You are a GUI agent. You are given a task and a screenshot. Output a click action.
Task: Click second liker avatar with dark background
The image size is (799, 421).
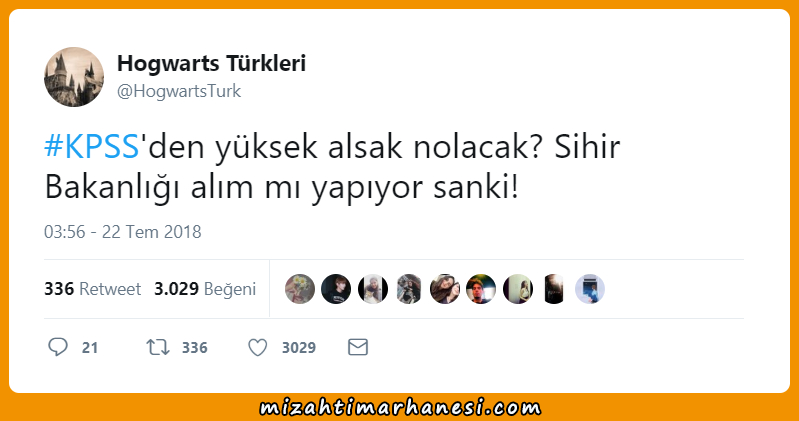(336, 289)
